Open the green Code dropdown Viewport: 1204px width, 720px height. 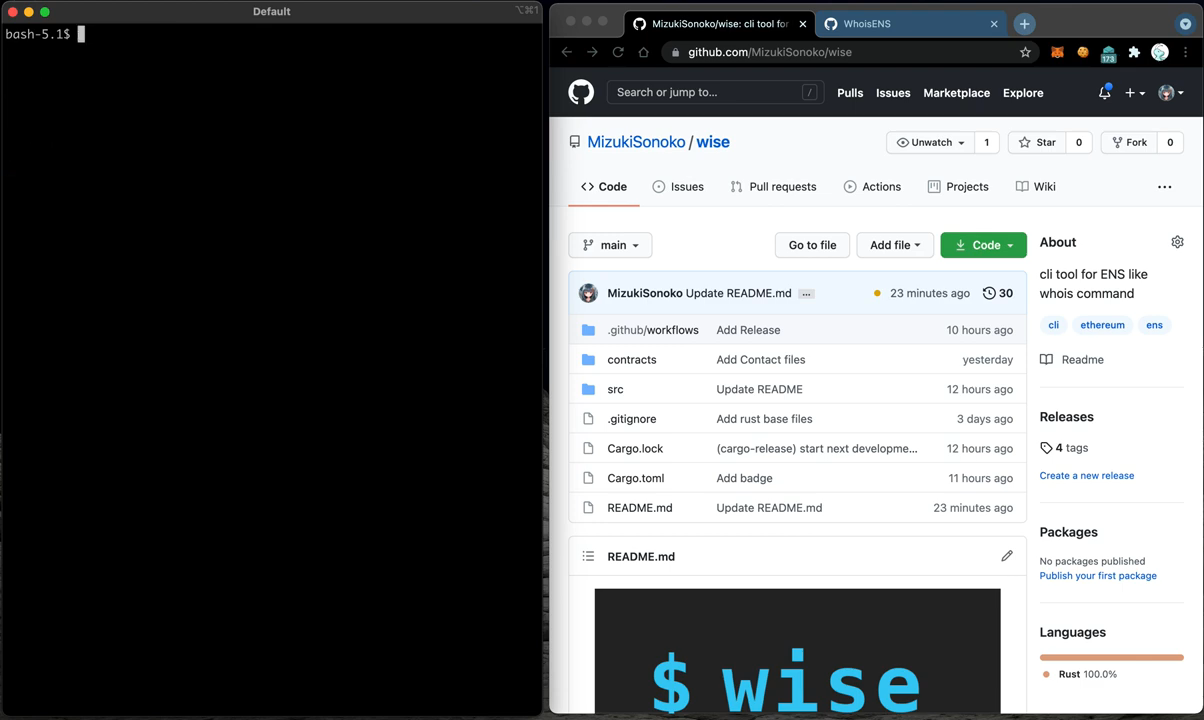(x=984, y=245)
